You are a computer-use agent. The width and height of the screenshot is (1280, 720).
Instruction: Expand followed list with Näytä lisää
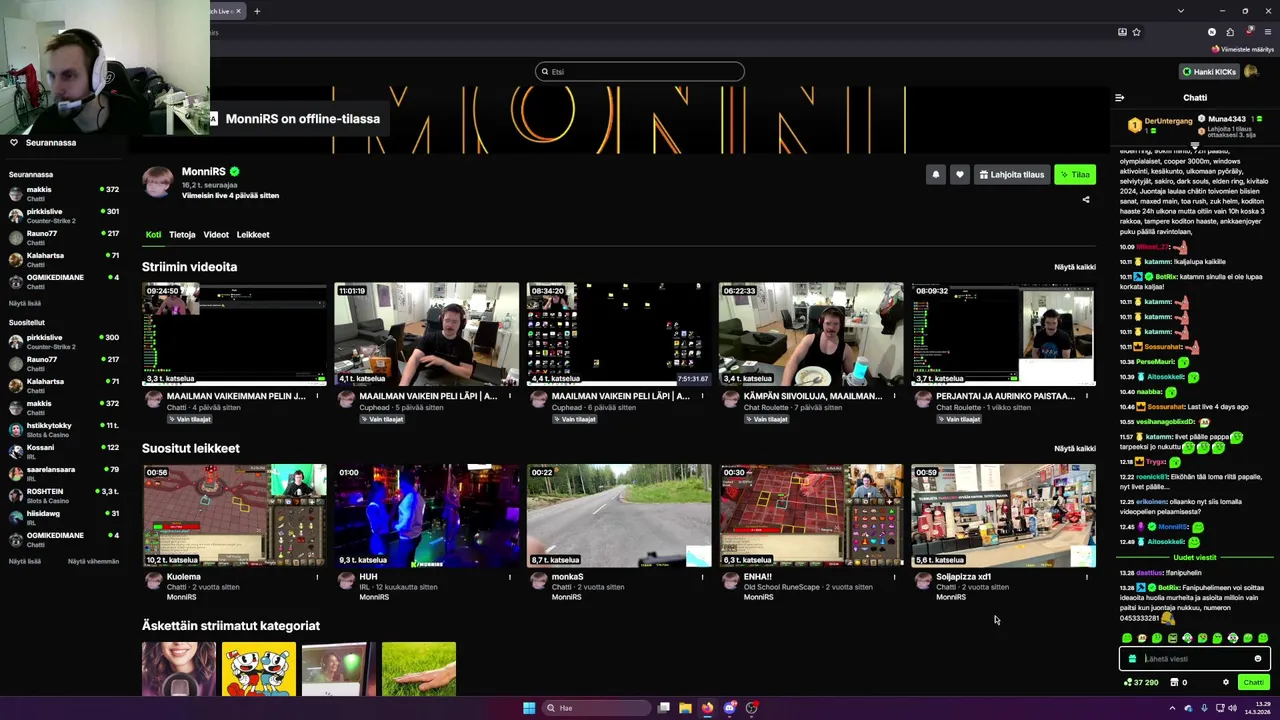click(x=25, y=303)
